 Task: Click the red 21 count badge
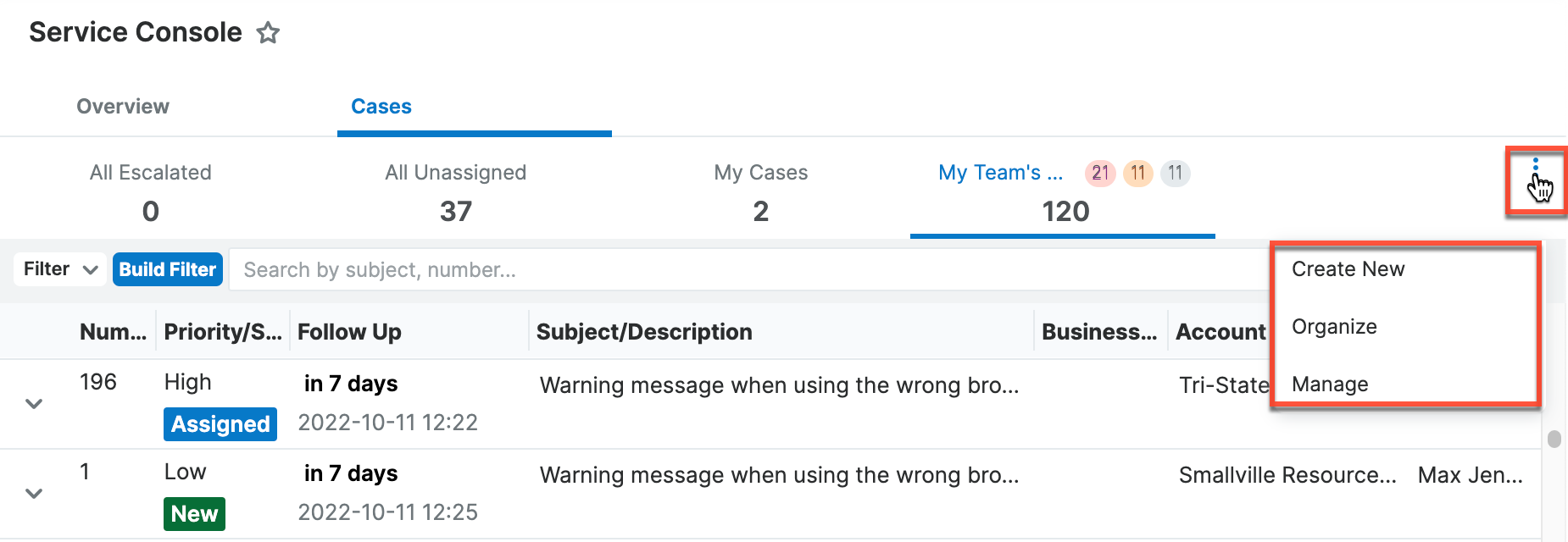tap(1100, 174)
